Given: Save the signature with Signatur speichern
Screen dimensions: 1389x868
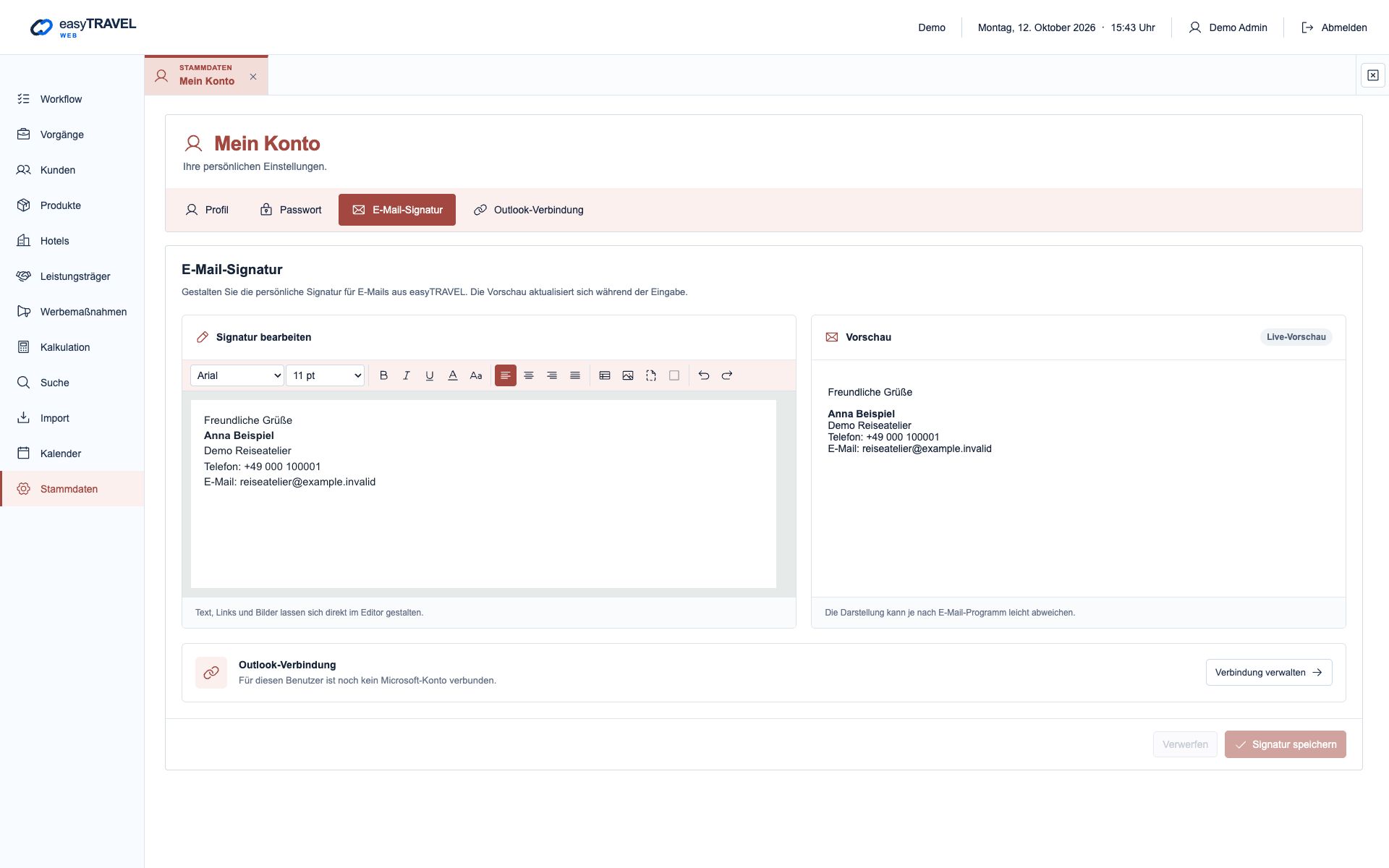Looking at the screenshot, I should point(1286,744).
